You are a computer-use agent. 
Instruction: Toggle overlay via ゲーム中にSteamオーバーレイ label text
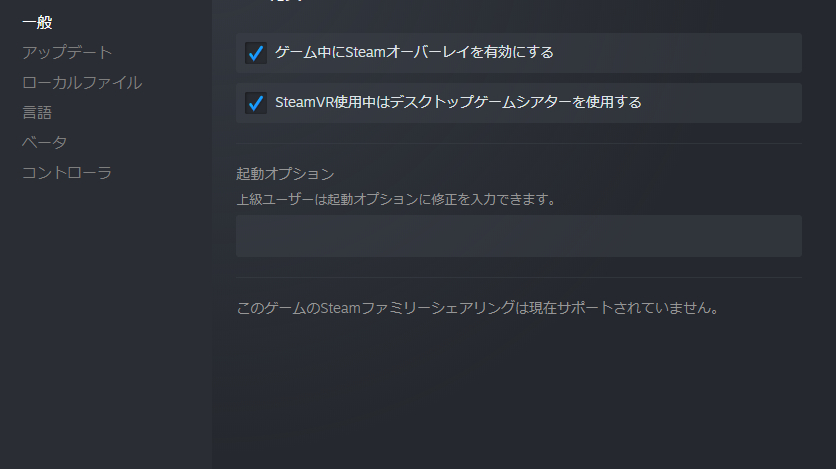pyautogui.click(x=414, y=52)
